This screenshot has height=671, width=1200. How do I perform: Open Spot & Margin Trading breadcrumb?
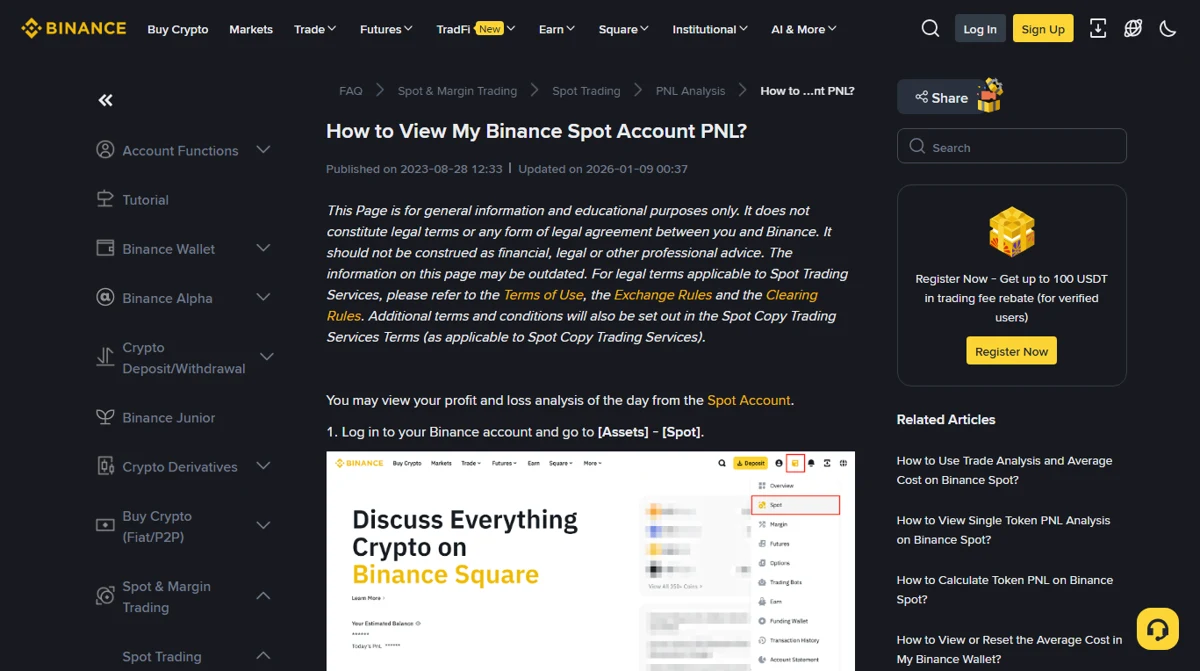point(457,91)
